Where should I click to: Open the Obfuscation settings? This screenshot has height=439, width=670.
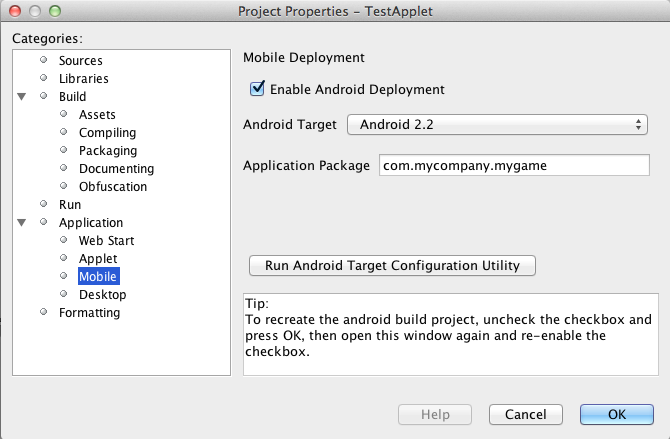(x=112, y=187)
